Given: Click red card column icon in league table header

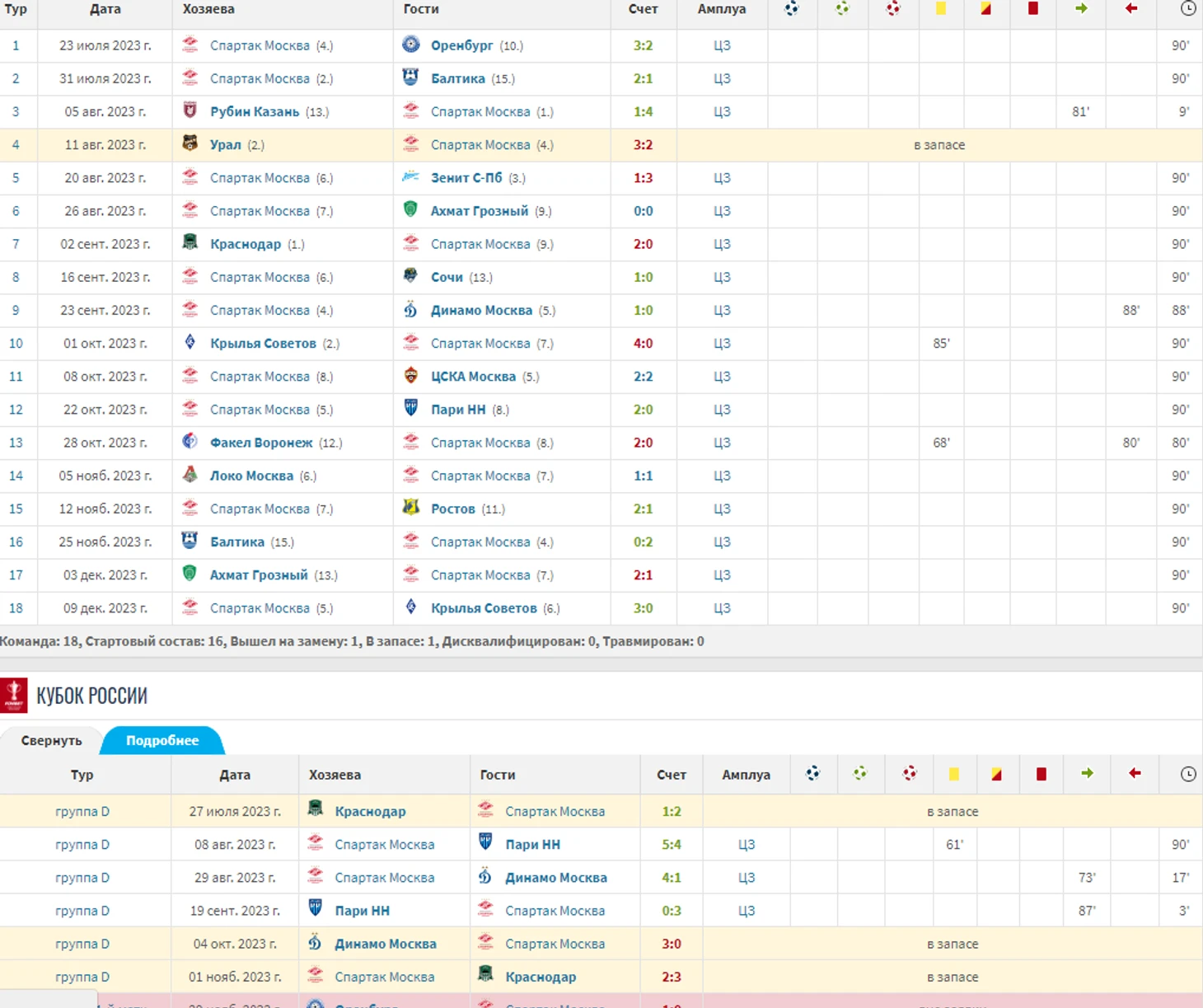Looking at the screenshot, I should [x=1032, y=8].
